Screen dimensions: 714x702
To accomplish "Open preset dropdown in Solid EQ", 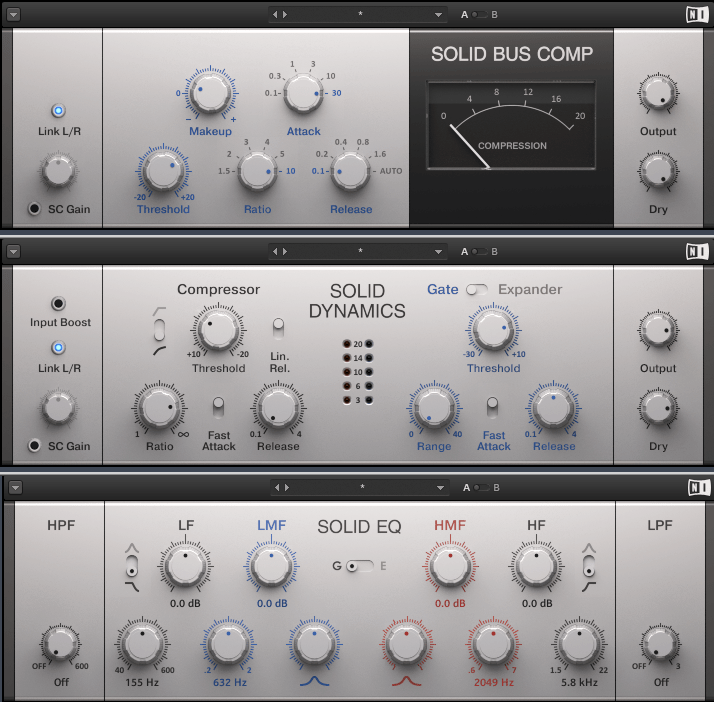I will click(440, 488).
